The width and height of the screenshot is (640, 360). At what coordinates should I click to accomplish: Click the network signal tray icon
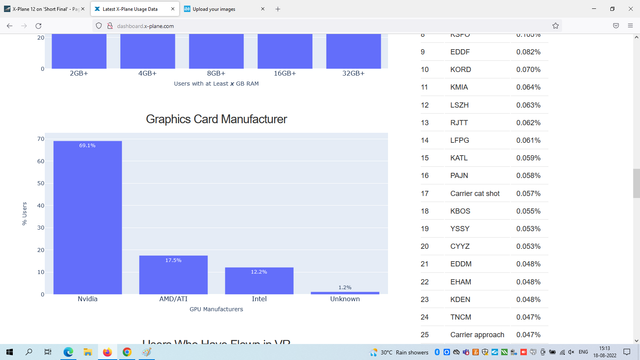pos(562,352)
